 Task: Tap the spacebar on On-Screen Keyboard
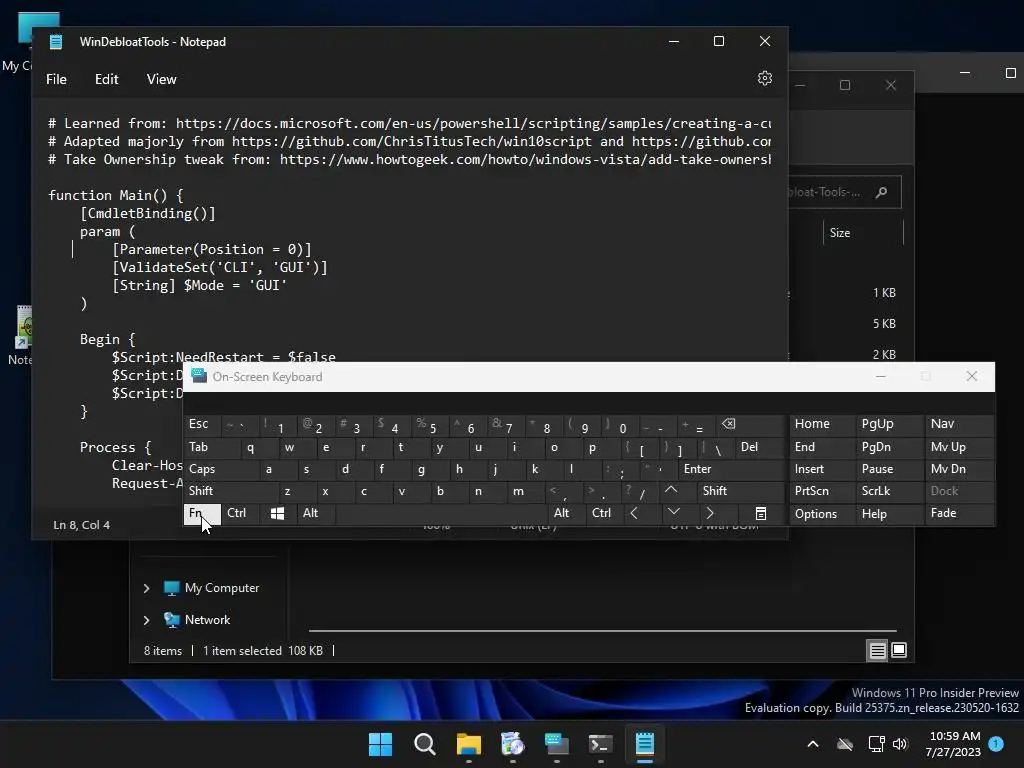[x=441, y=513]
